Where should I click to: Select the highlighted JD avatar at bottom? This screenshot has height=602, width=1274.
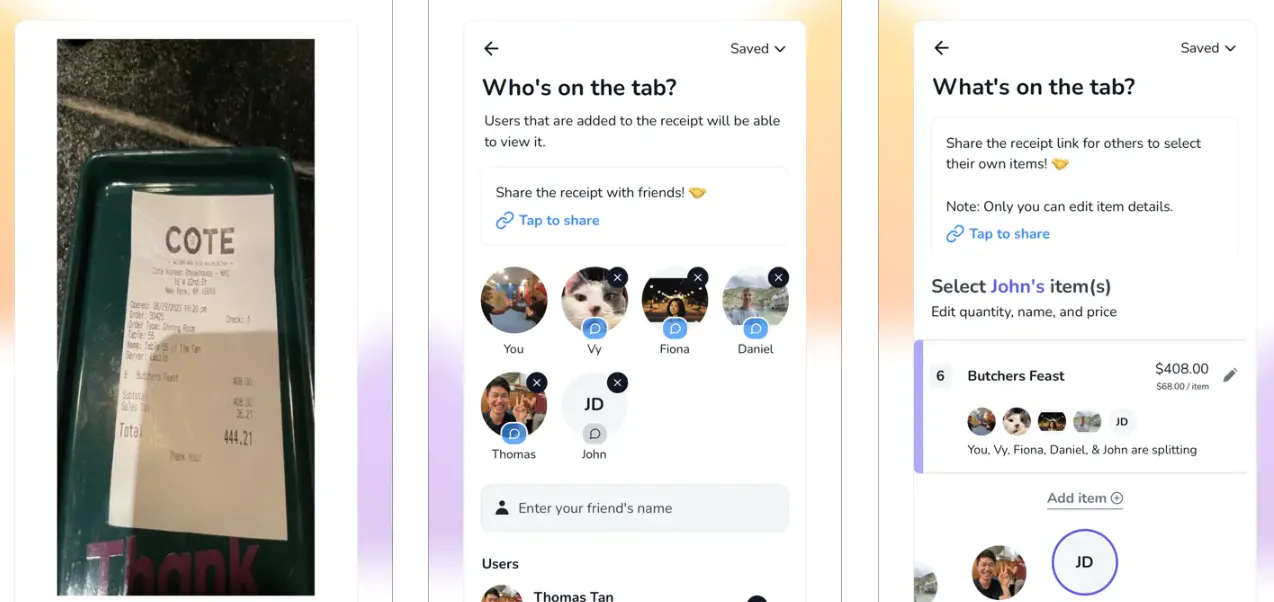1084,562
